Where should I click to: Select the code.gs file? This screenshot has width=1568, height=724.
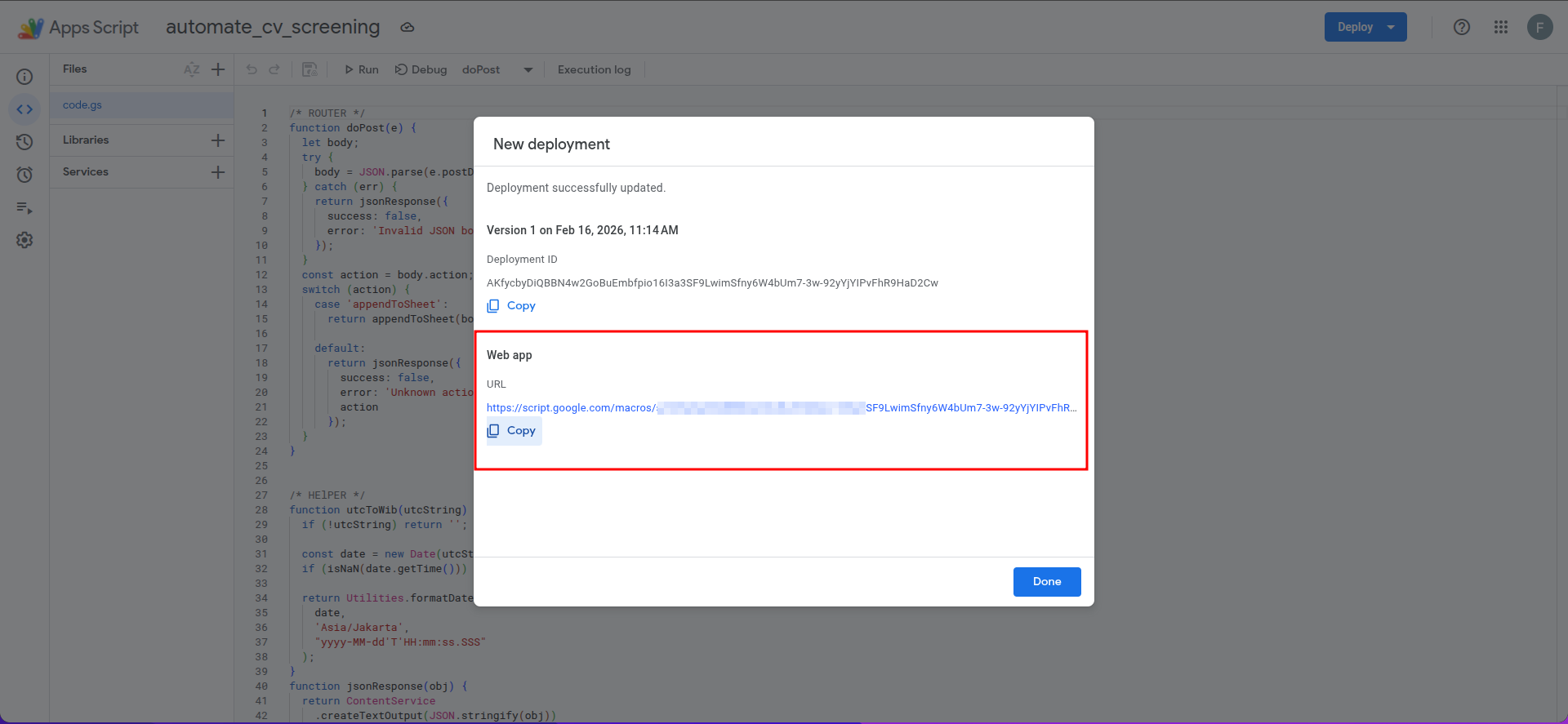click(82, 105)
